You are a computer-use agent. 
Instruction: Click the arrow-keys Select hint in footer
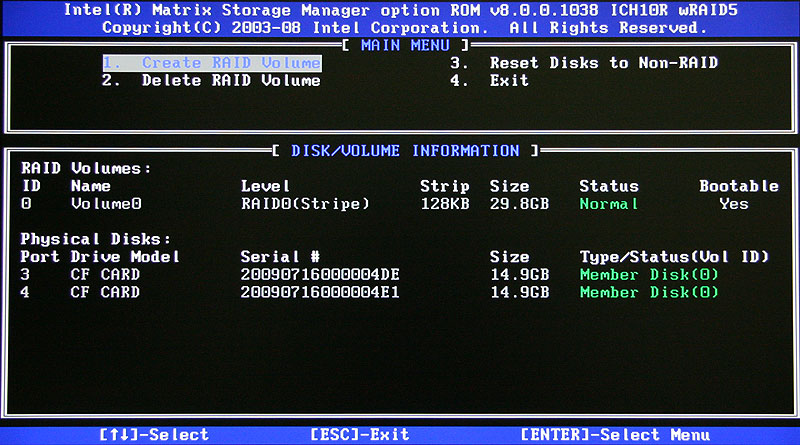[154, 435]
